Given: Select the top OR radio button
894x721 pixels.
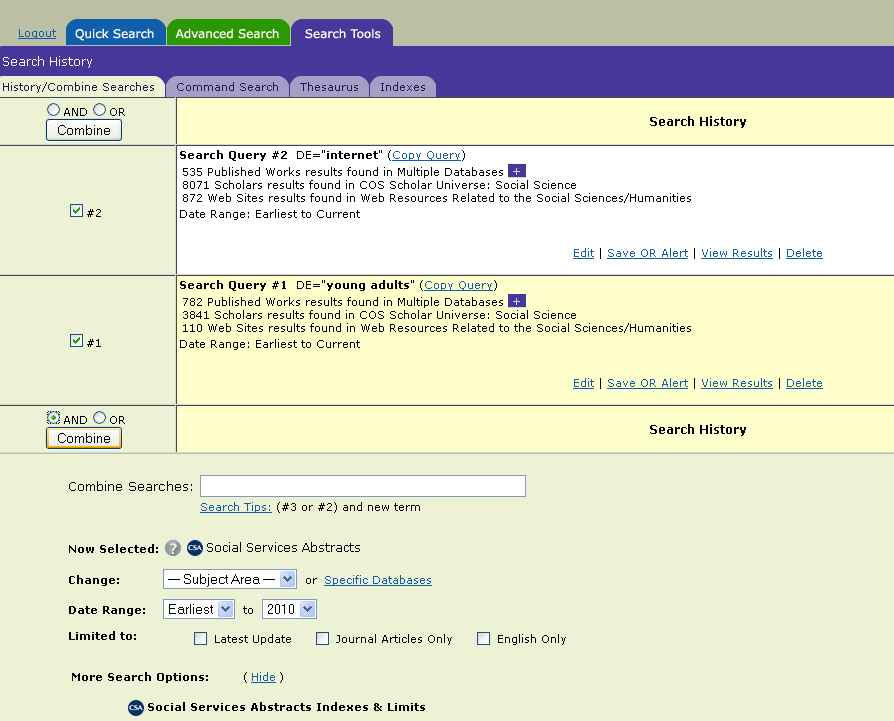Looking at the screenshot, I should point(99,109).
